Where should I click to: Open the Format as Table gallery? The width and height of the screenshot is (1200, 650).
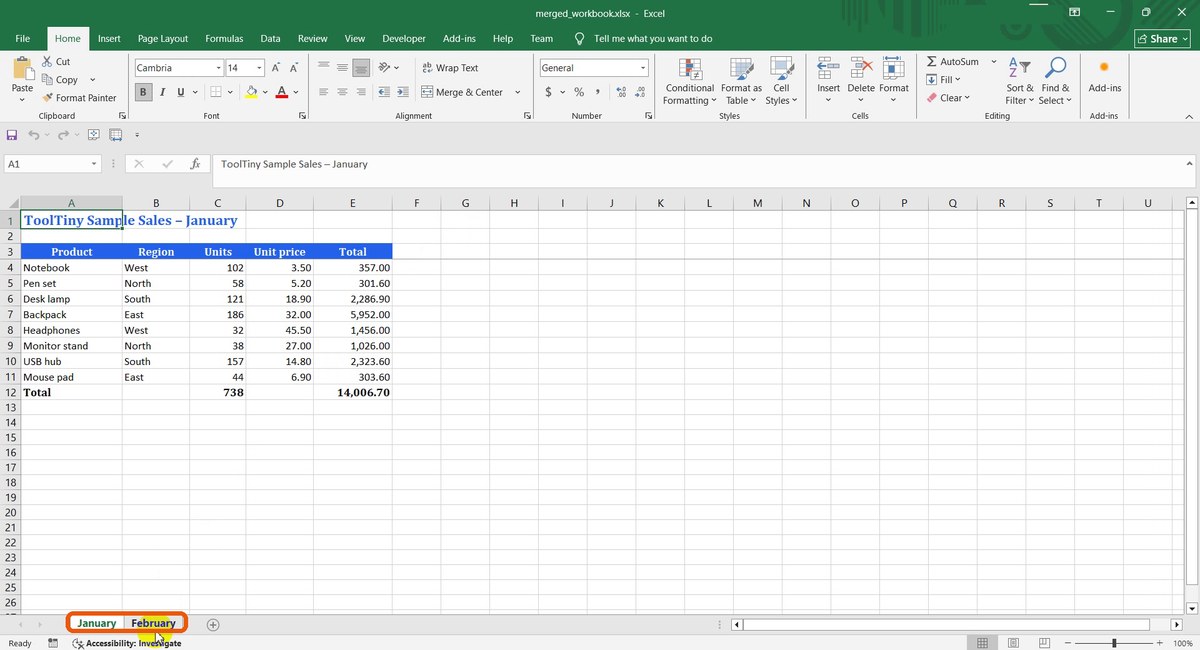(x=741, y=80)
